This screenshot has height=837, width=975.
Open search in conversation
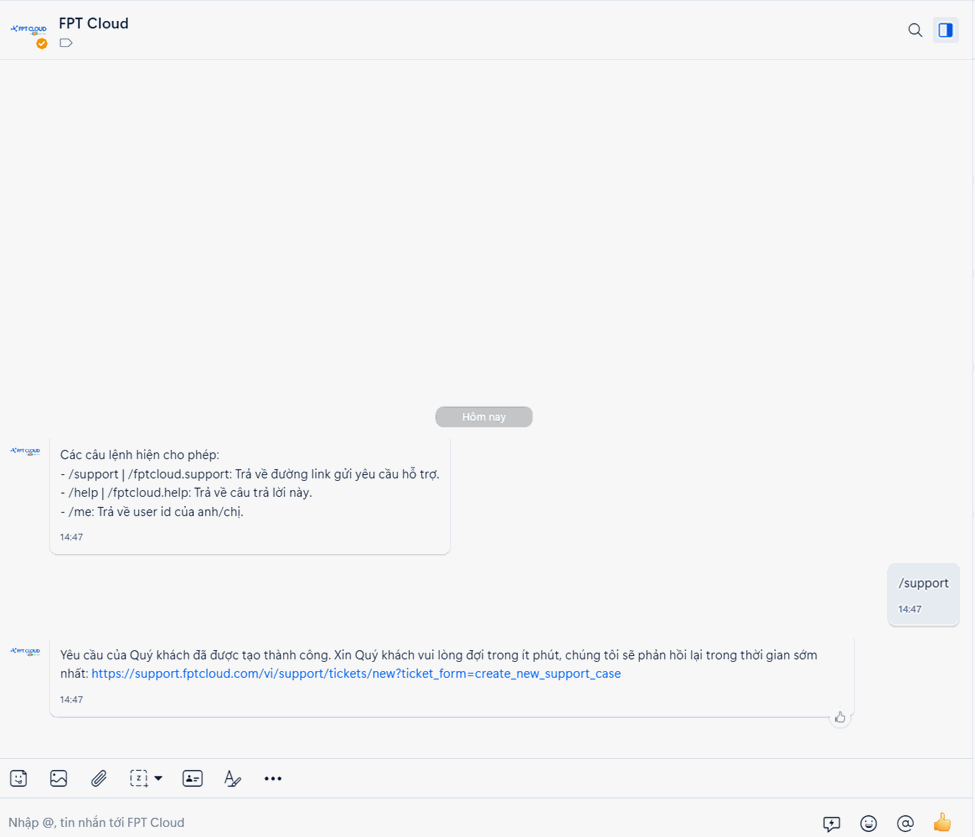[x=915, y=30]
